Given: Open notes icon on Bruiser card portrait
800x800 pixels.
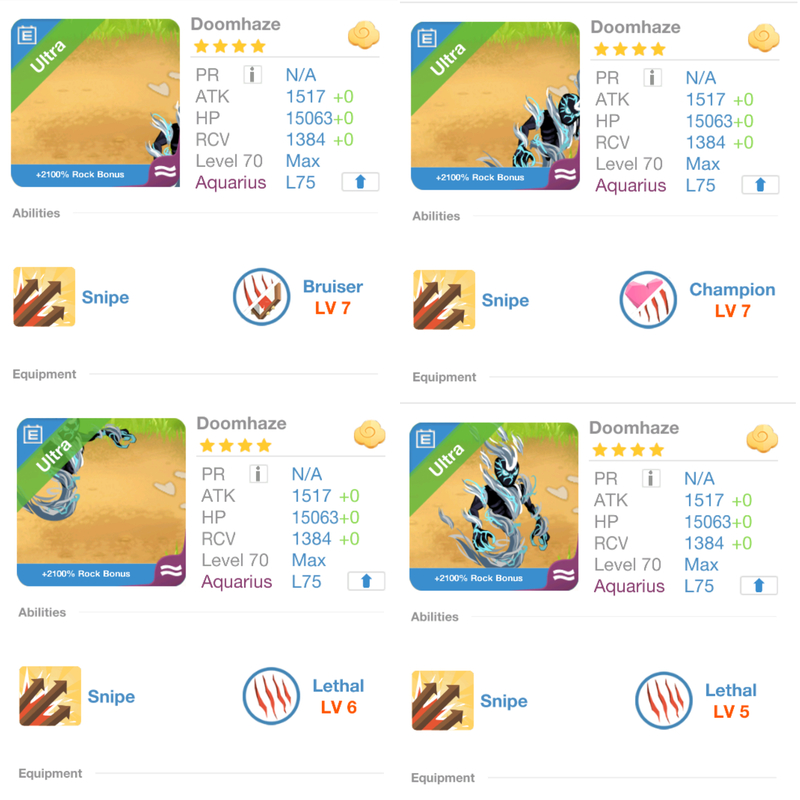Looking at the screenshot, I should (27, 35).
